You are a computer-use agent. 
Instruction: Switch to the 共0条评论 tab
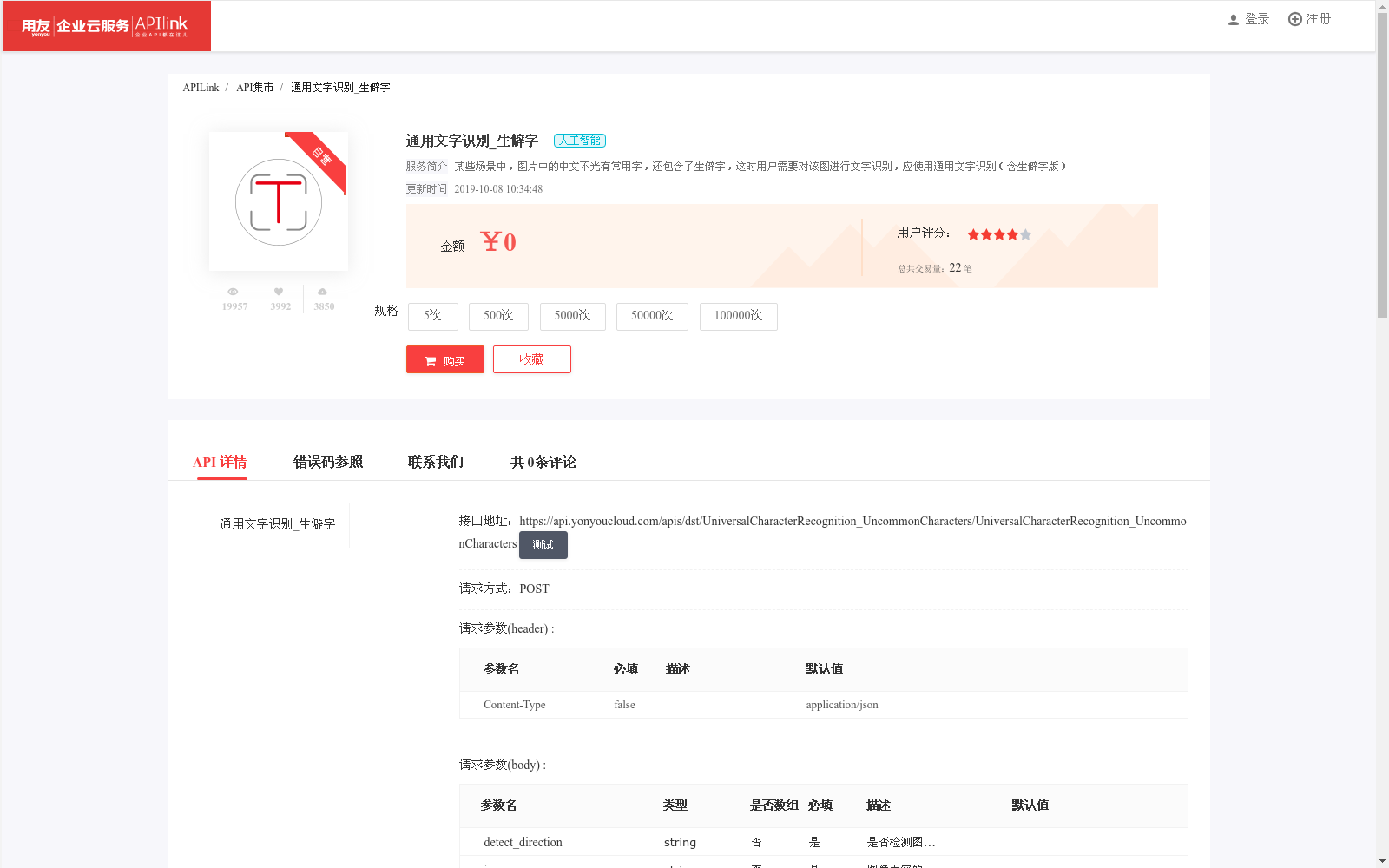point(543,462)
